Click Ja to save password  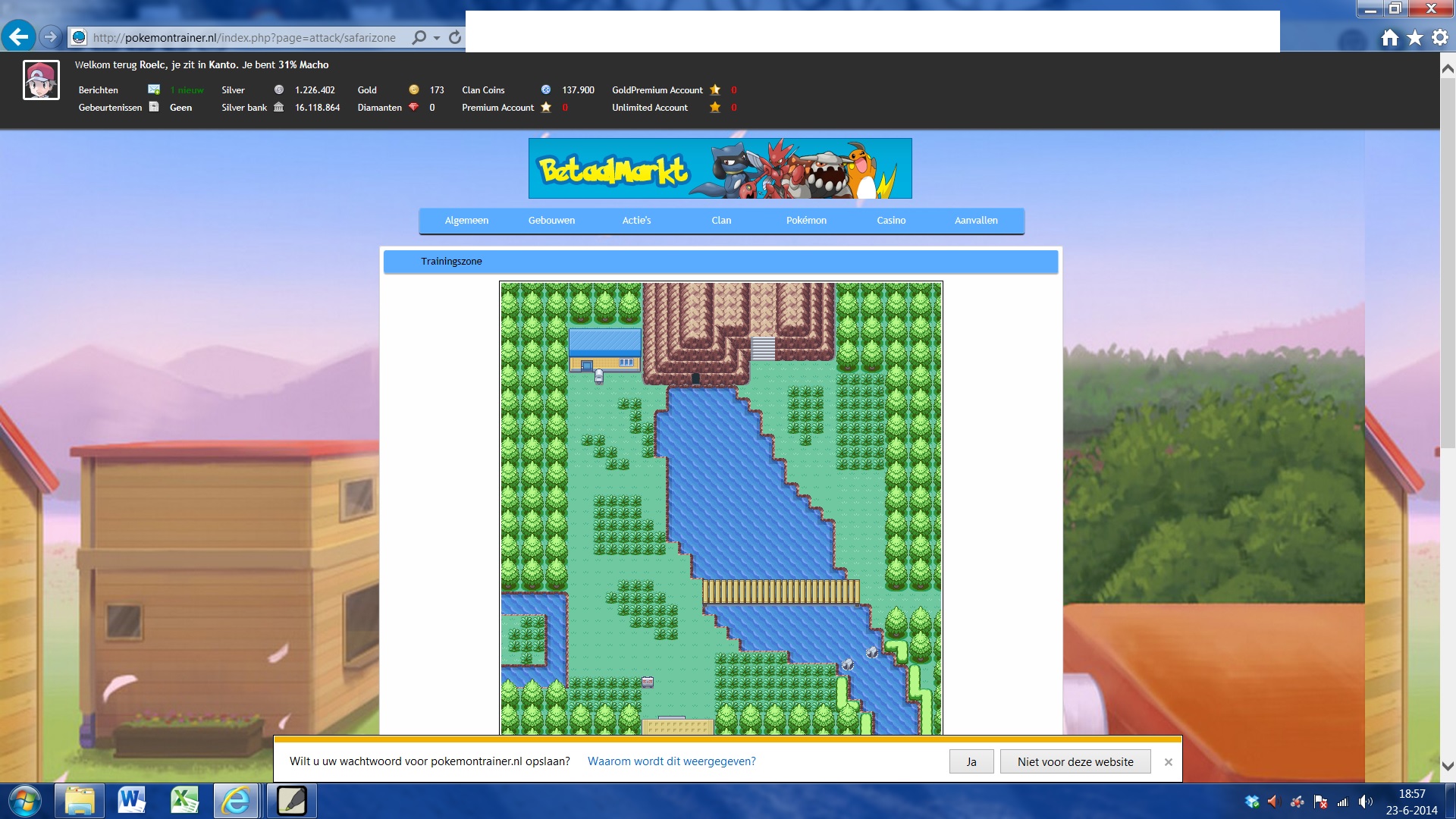click(x=971, y=761)
